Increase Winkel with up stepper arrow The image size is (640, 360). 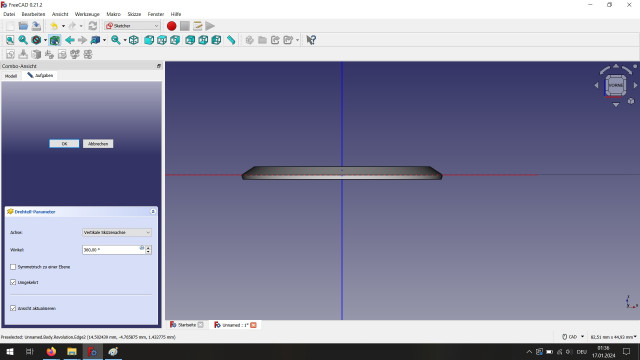148,247
